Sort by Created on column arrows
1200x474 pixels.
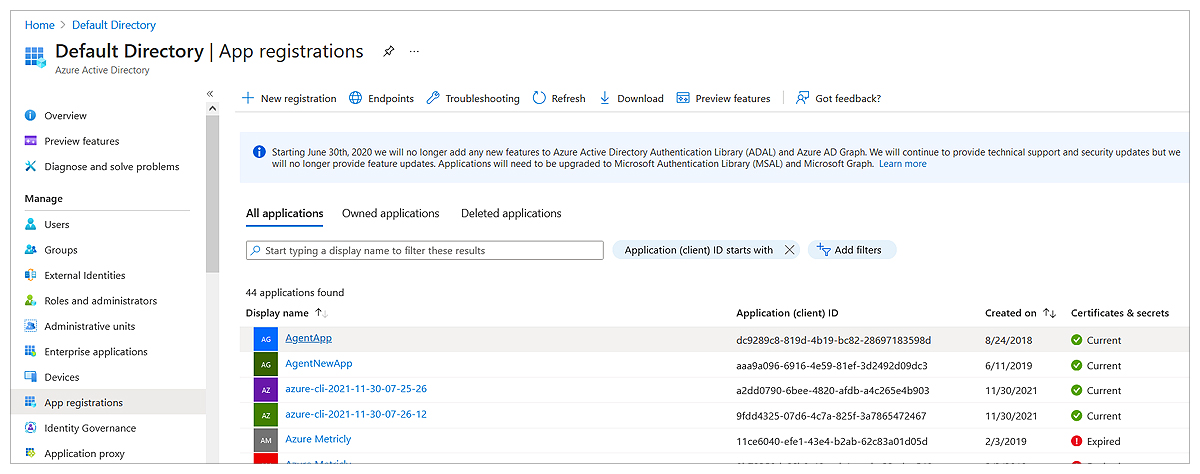pyautogui.click(x=1050, y=313)
